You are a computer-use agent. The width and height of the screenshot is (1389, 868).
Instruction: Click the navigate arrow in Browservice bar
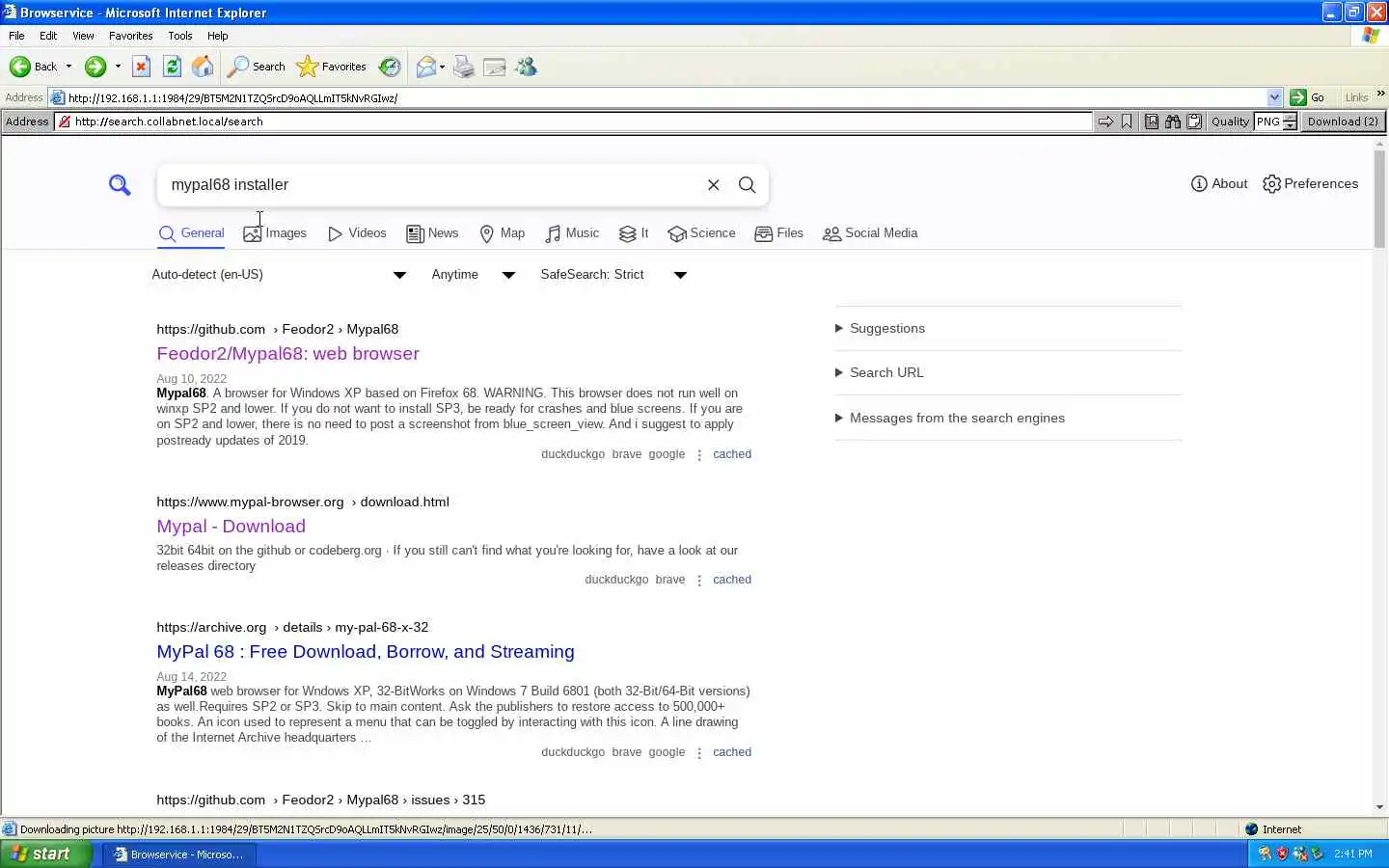(x=1105, y=122)
